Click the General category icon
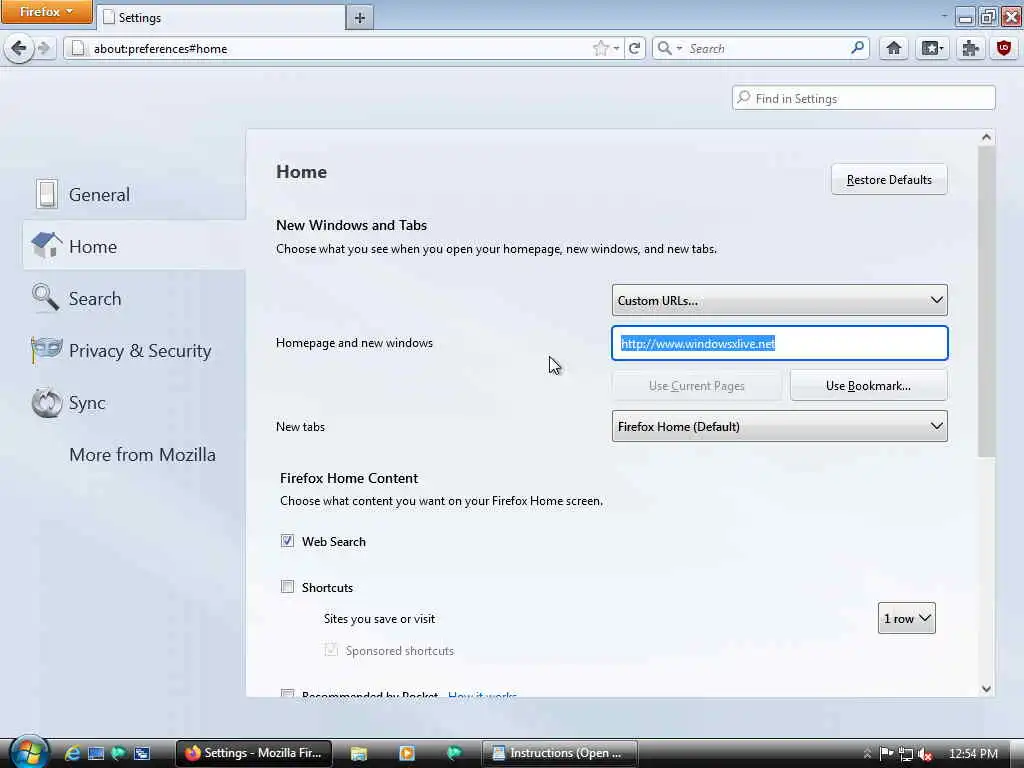 tap(47, 194)
